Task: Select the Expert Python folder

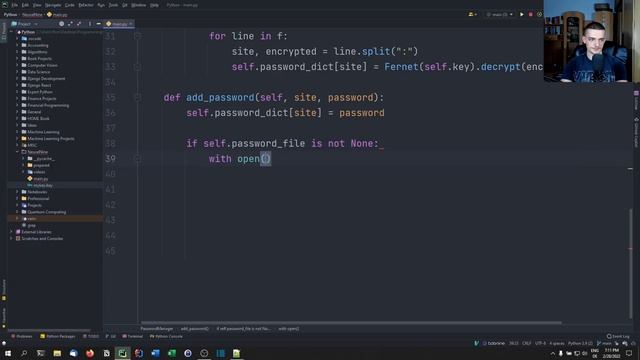Action: pos(40,92)
